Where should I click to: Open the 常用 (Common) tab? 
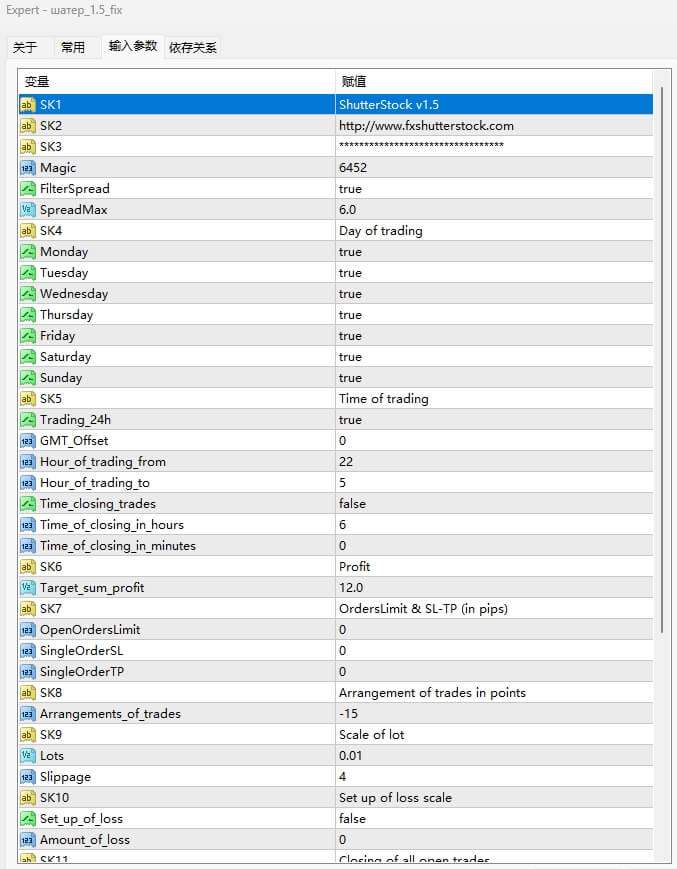(73, 48)
